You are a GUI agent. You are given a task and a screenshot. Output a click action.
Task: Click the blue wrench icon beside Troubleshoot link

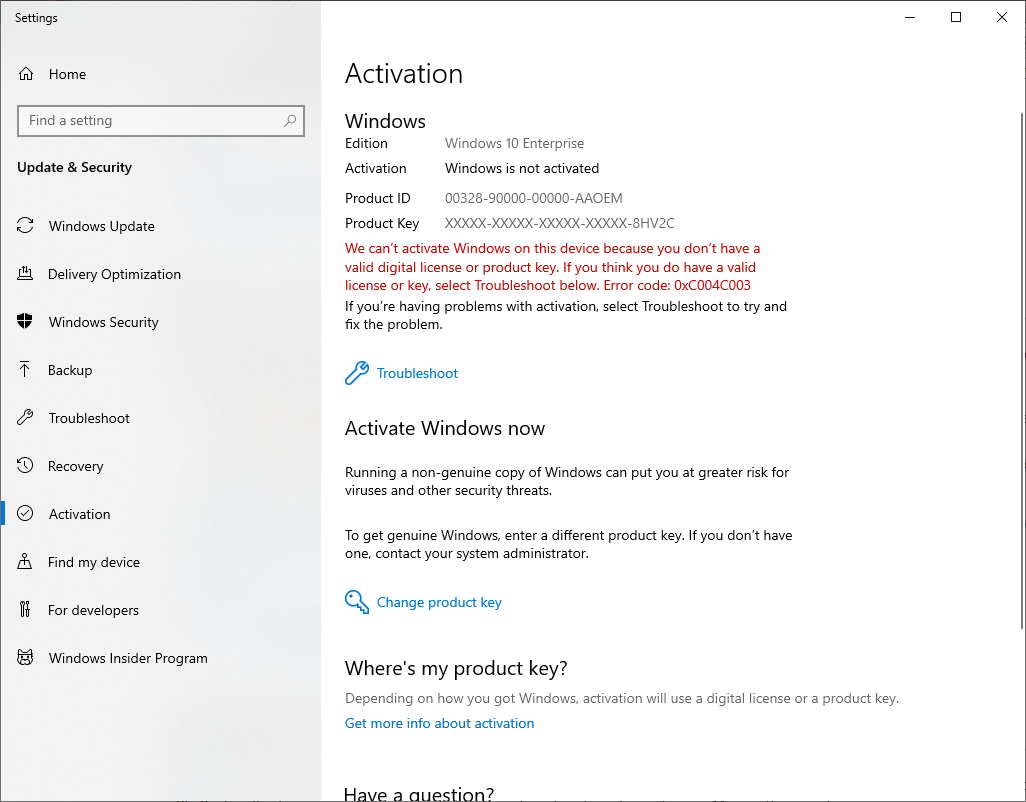click(357, 373)
